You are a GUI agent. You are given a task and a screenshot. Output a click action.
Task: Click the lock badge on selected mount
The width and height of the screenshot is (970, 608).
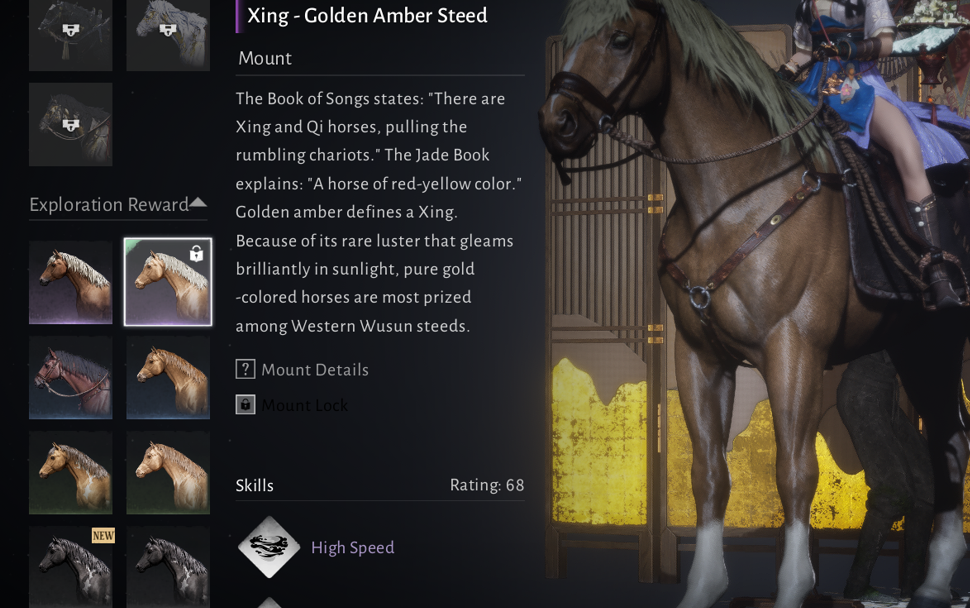click(x=196, y=254)
